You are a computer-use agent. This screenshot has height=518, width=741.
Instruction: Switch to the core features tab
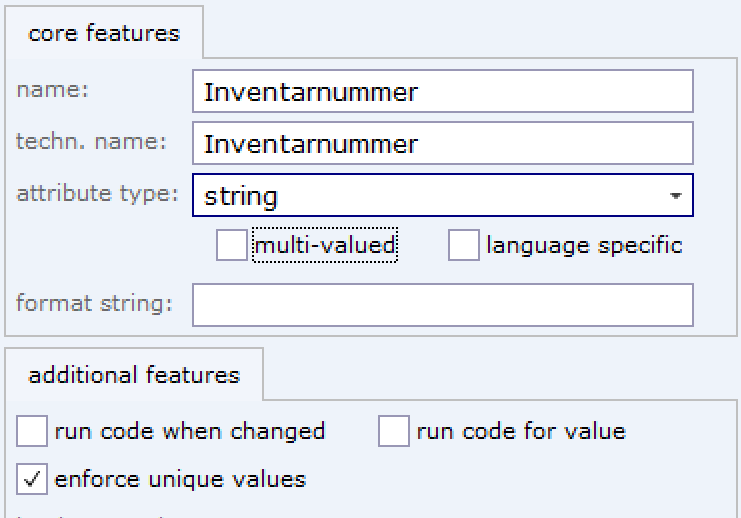[104, 33]
